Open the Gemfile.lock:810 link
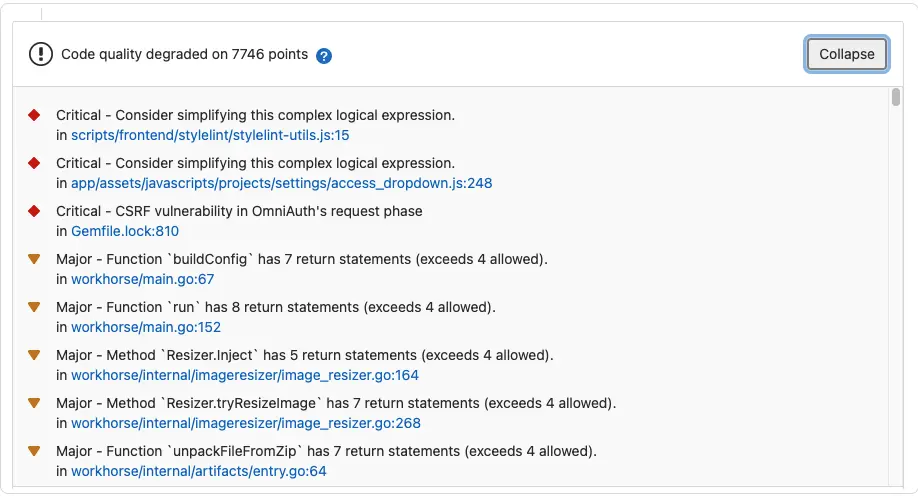The image size is (918, 498). [125, 231]
